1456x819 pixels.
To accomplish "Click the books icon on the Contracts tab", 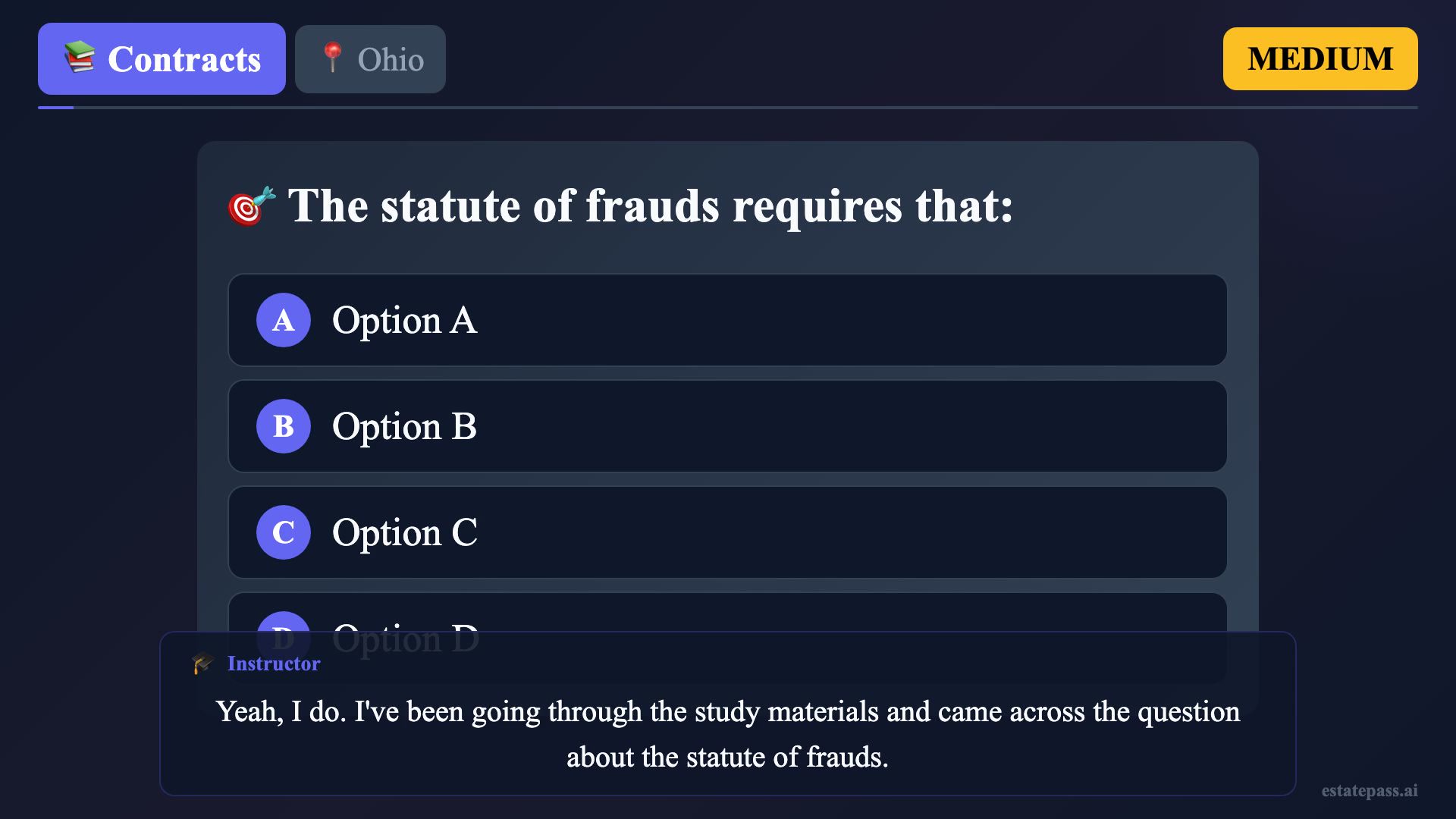I will tap(80, 58).
